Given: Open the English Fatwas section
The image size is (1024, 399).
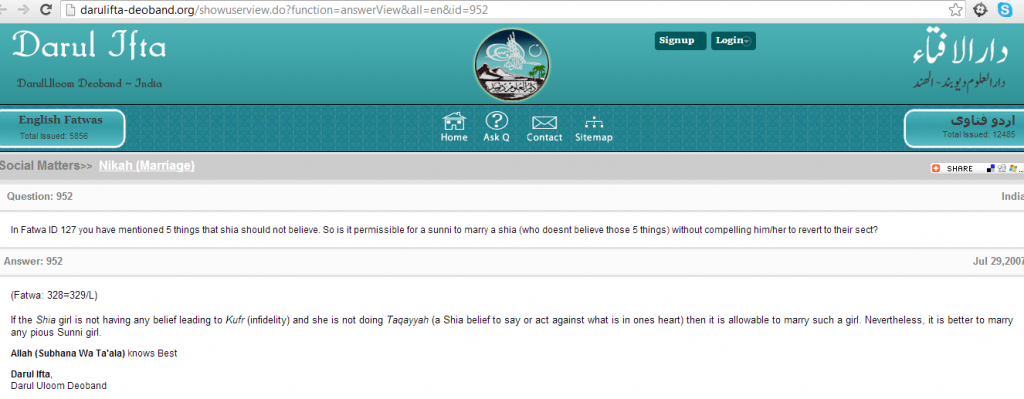Looking at the screenshot, I should pos(61,128).
